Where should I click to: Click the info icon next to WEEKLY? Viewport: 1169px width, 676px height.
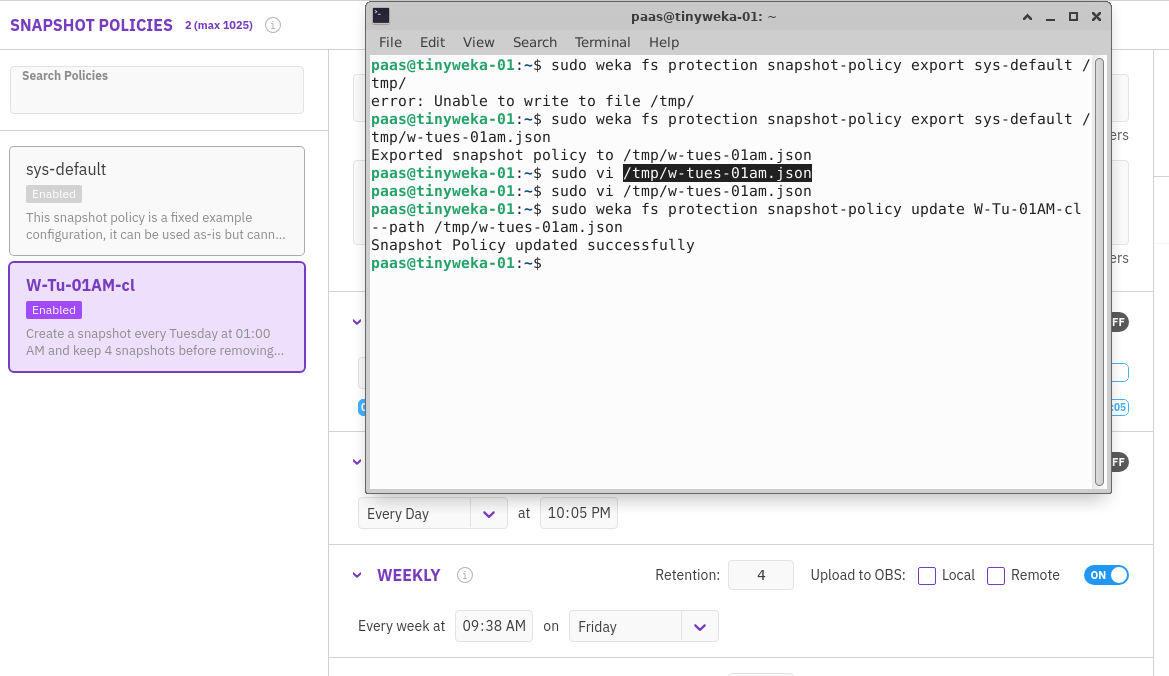464,575
